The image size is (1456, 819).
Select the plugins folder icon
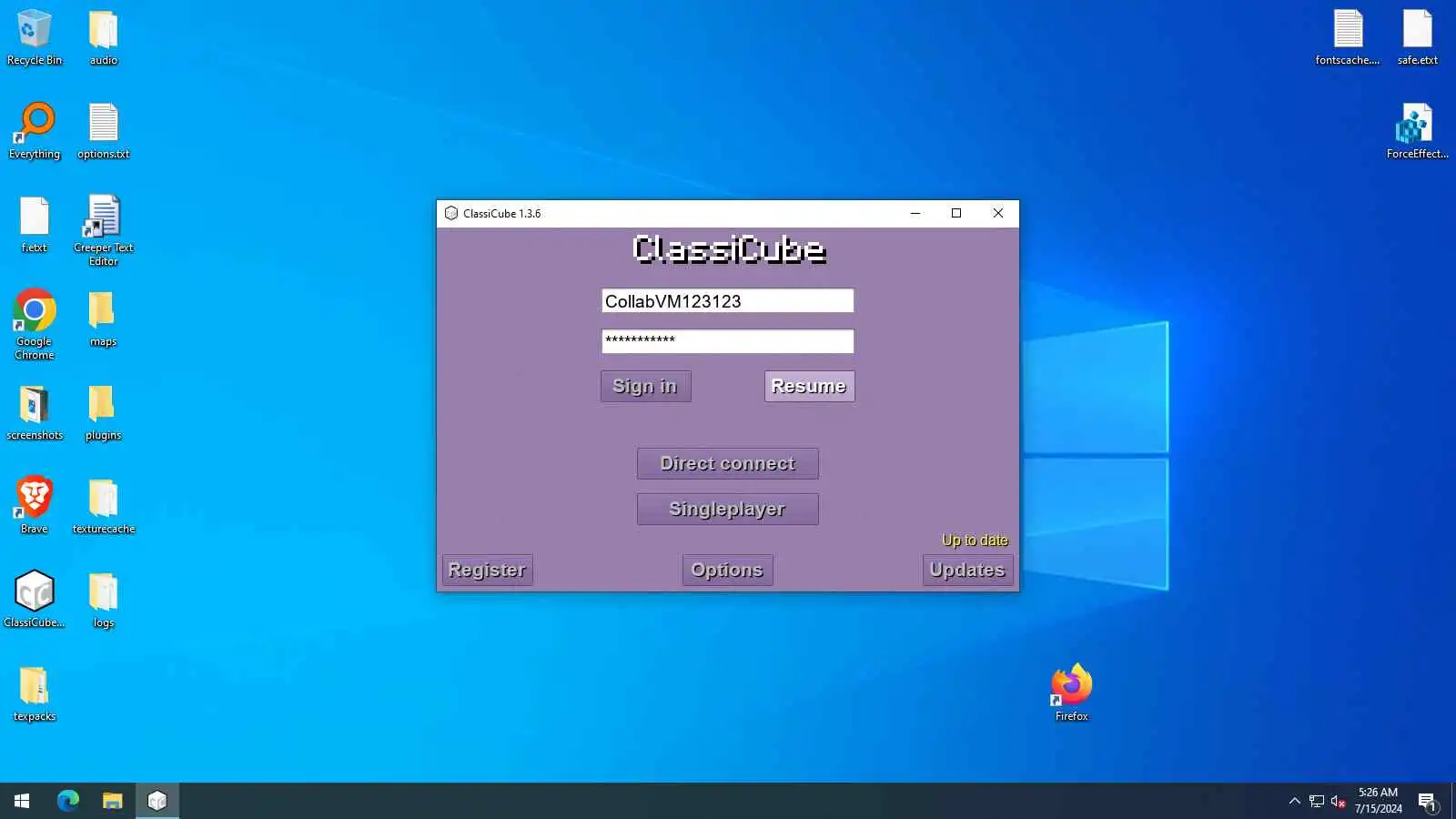click(x=103, y=412)
